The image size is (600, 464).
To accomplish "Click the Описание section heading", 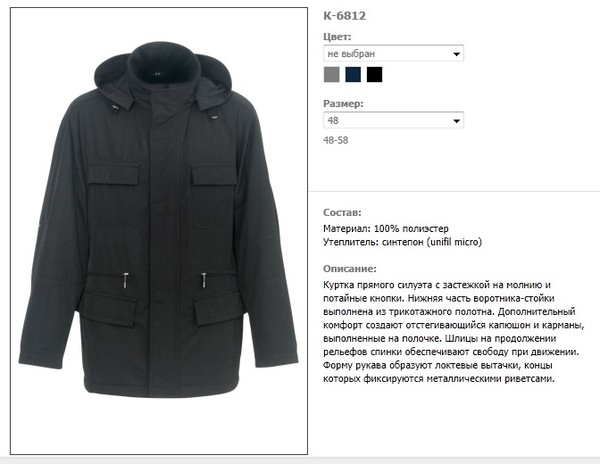I will tap(350, 269).
